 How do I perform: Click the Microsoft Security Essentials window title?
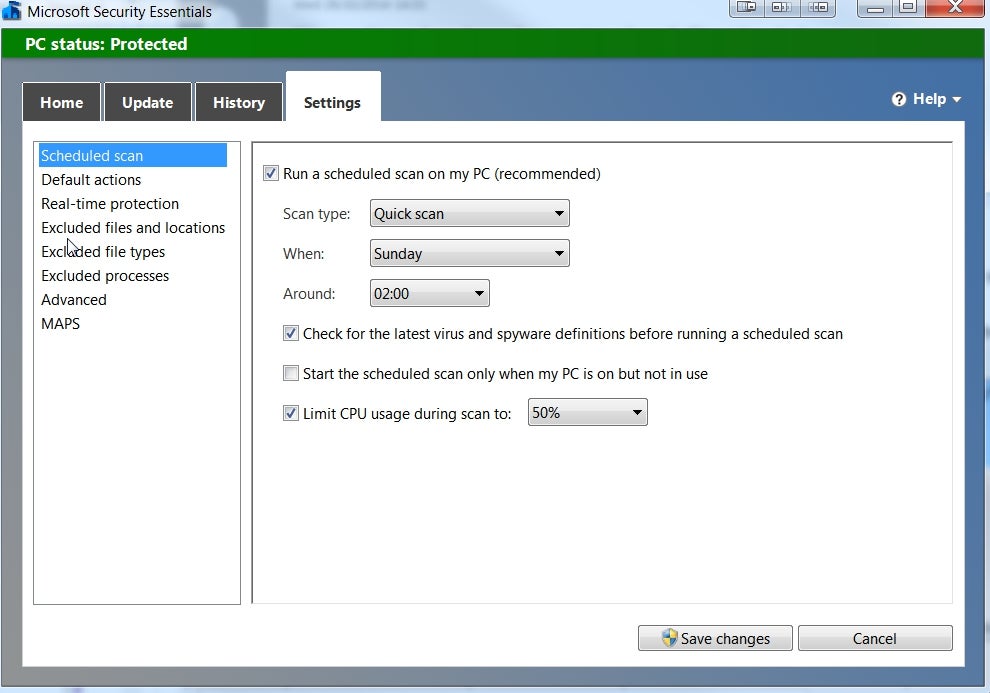119,11
